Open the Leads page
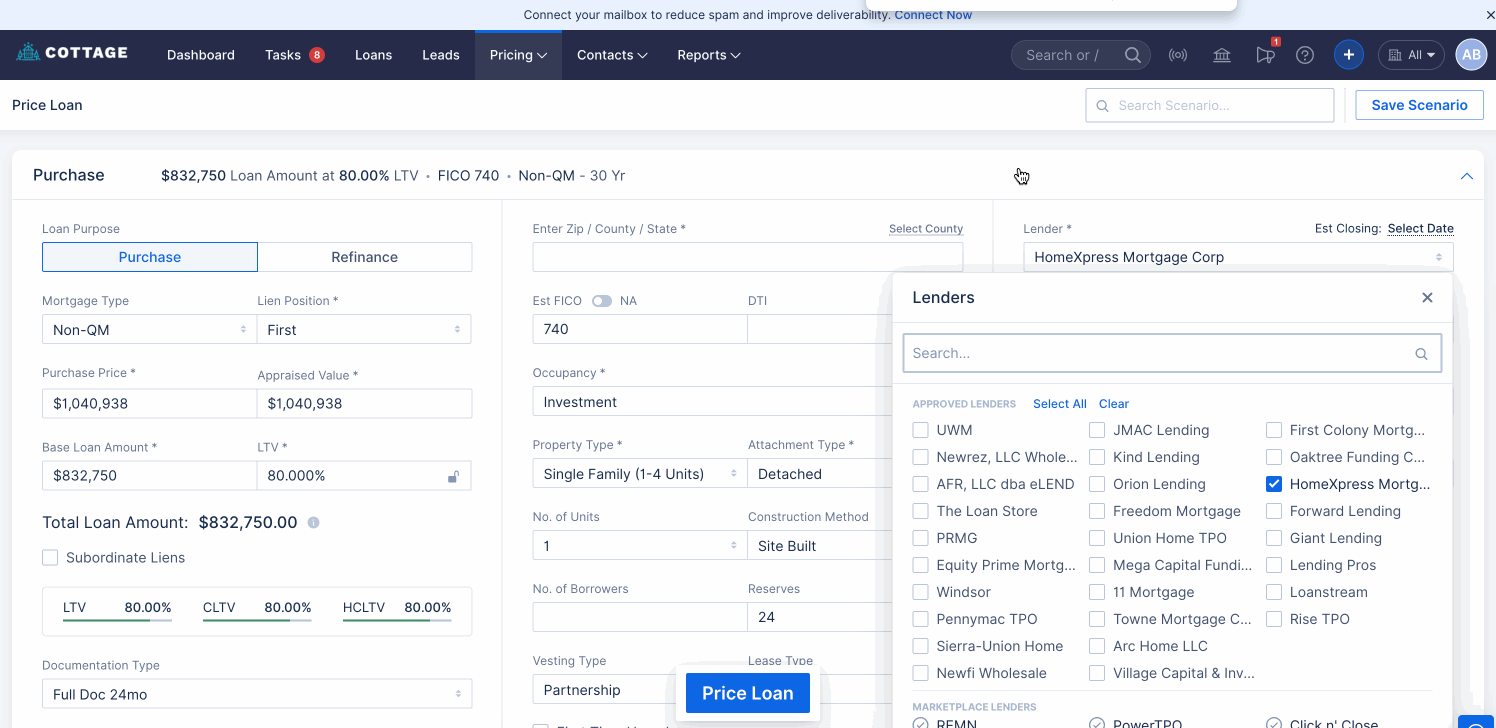This screenshot has height=728, width=1496. point(441,55)
